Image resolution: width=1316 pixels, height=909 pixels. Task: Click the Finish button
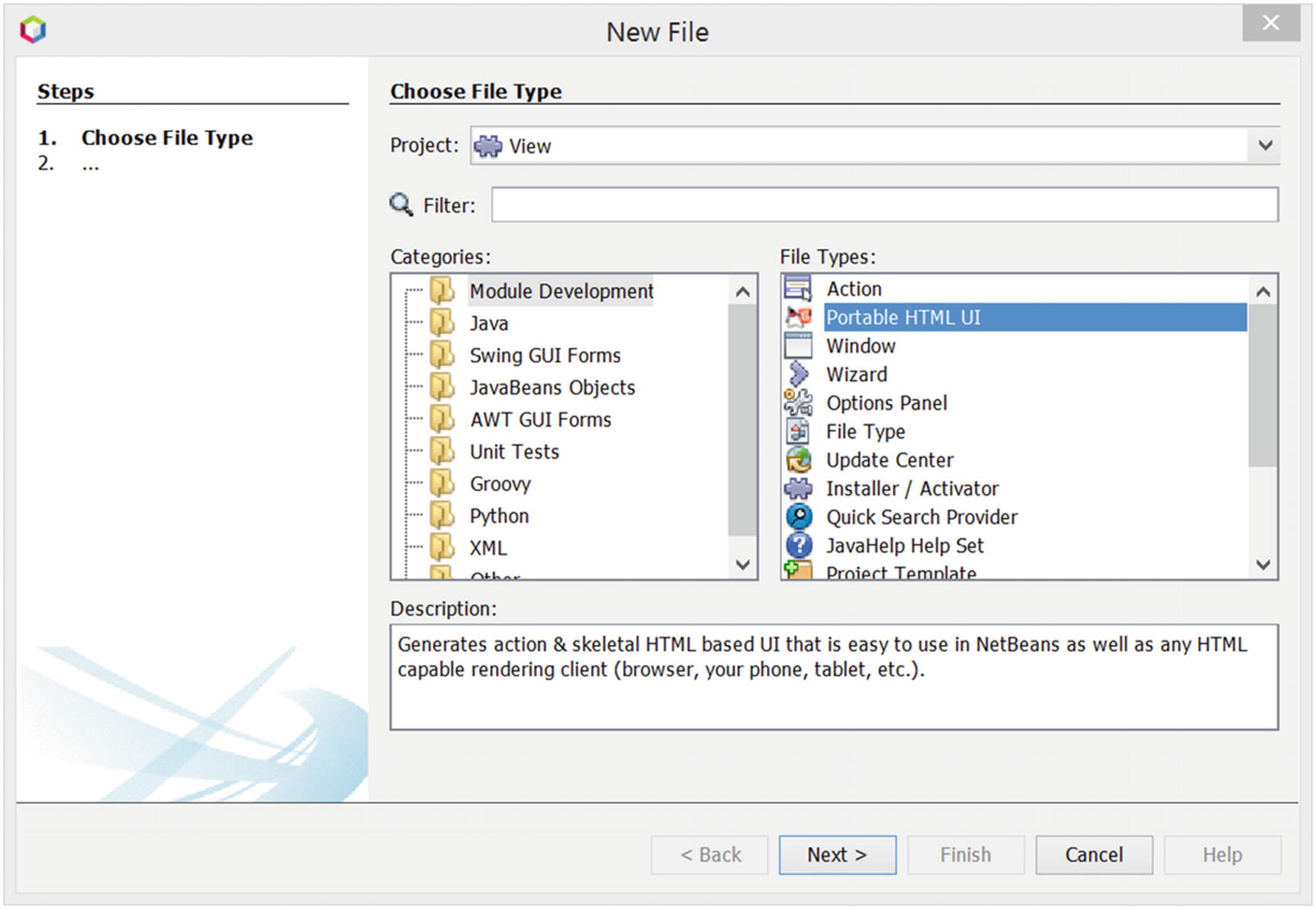click(x=965, y=855)
